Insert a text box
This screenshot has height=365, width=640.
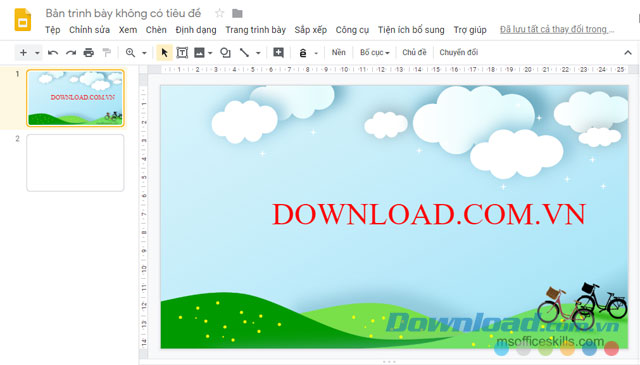182,52
